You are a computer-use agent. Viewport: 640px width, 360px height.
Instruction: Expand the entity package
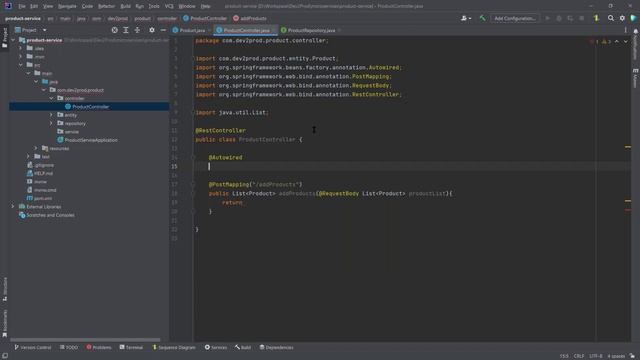[x=51, y=115]
